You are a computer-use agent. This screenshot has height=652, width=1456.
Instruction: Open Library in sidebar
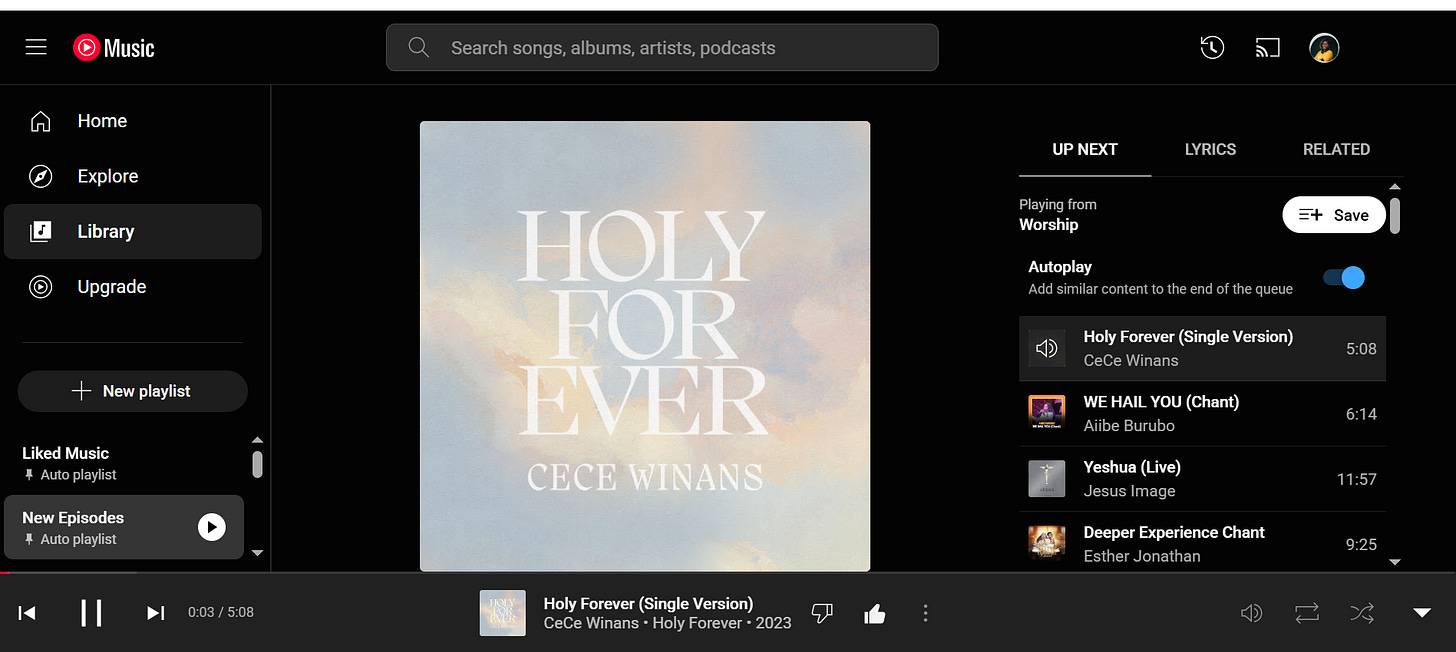click(x=133, y=231)
